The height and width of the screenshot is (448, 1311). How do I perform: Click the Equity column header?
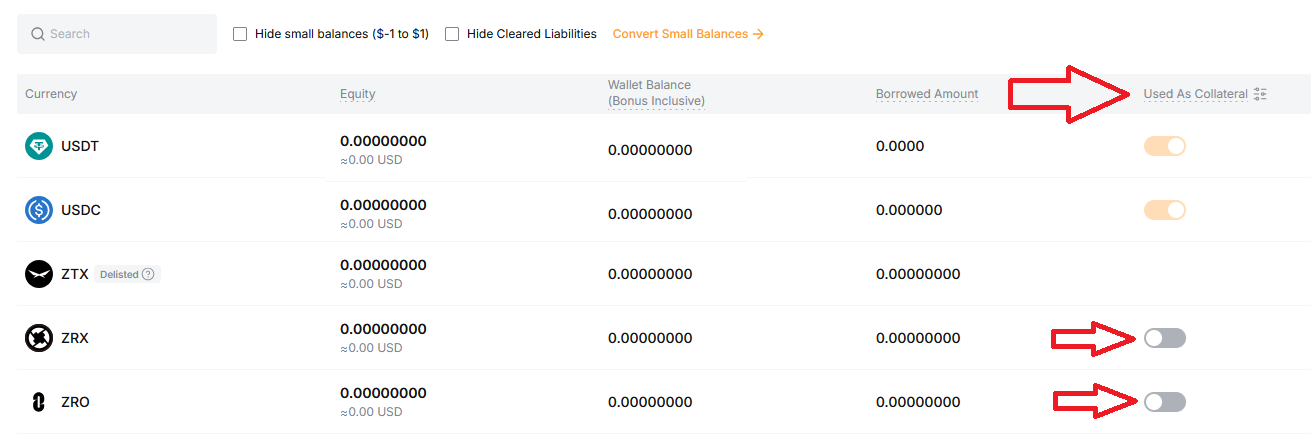click(x=358, y=94)
